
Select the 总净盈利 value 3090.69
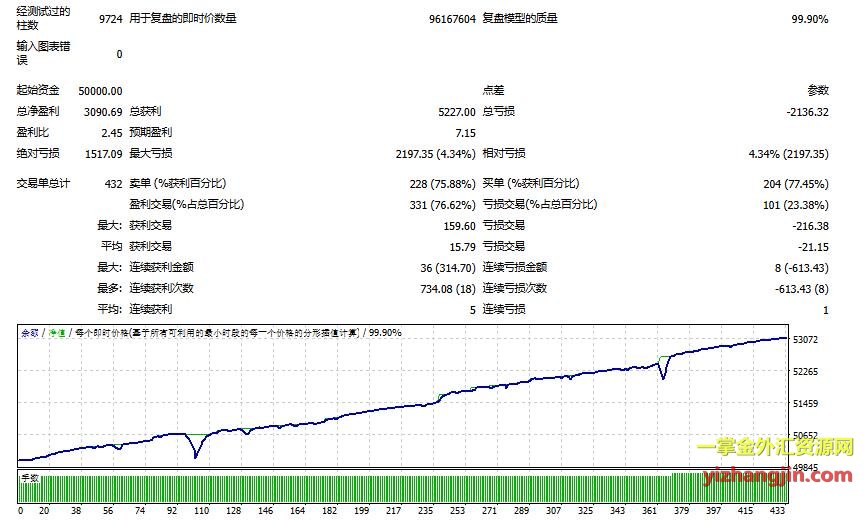coord(102,112)
